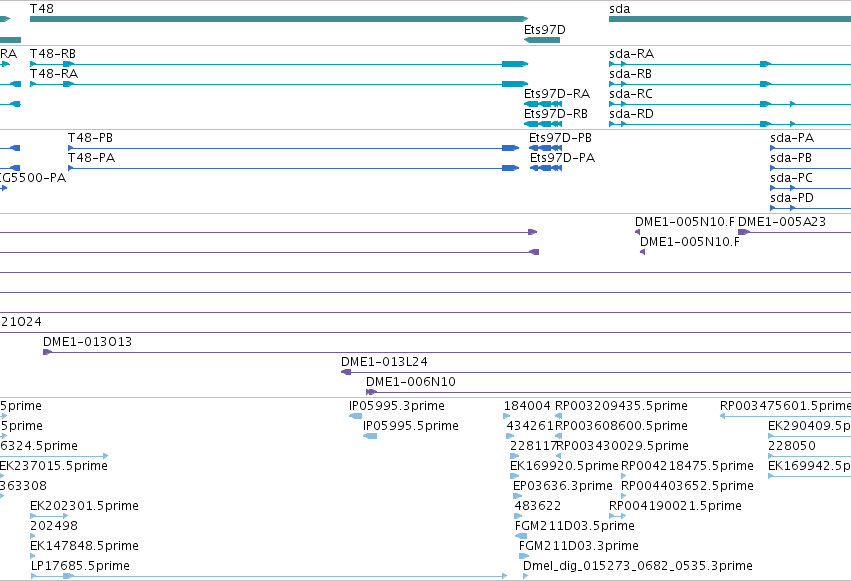Click the EK237015.5prime label

54,466
